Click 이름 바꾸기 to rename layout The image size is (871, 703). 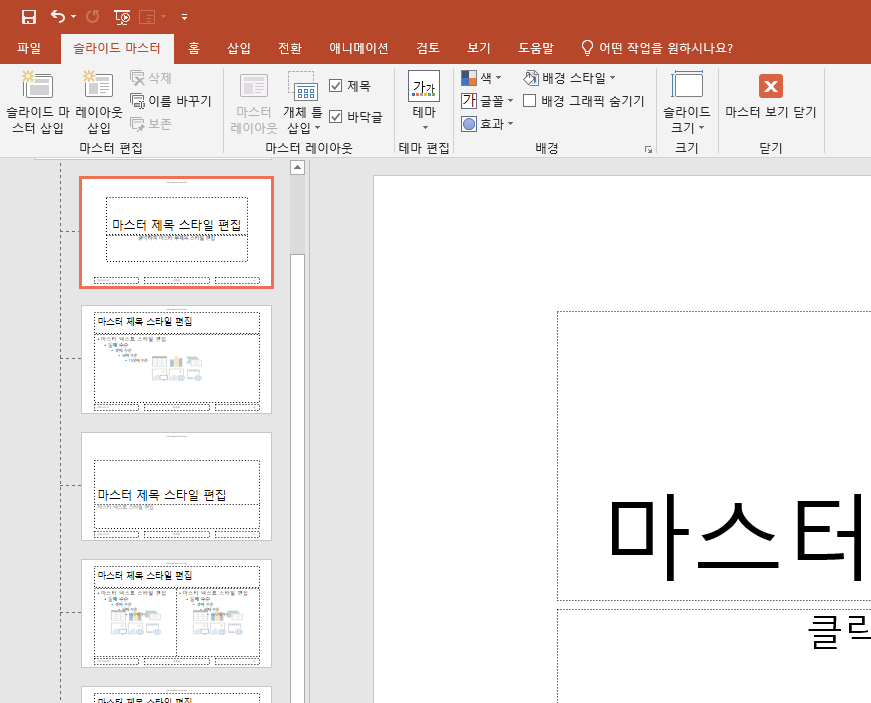click(x=171, y=101)
